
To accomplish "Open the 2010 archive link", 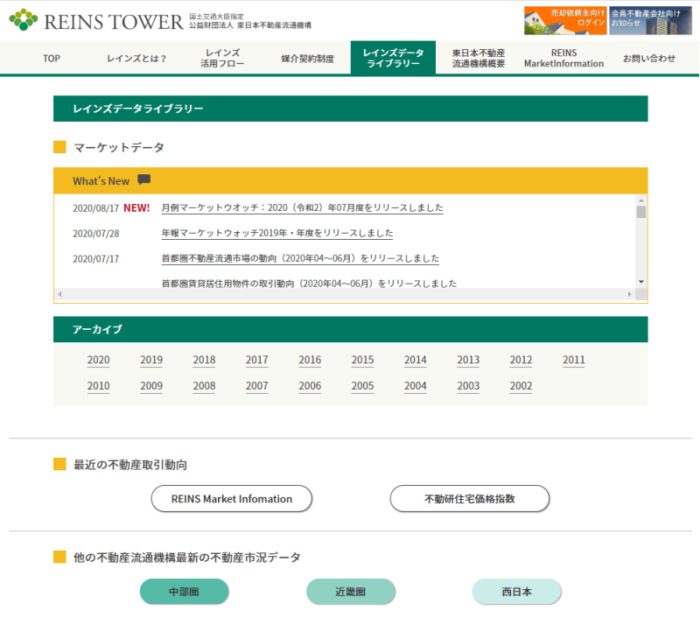I will [x=98, y=386].
